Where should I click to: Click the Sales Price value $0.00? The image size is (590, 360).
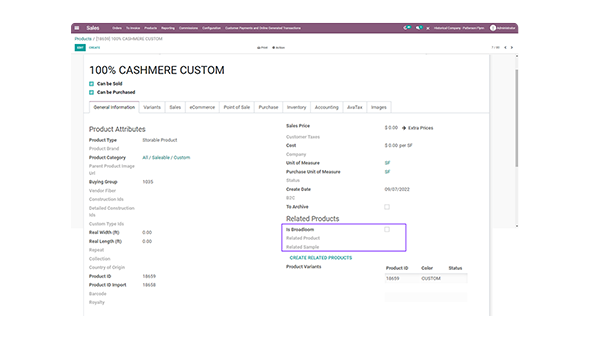pos(391,128)
